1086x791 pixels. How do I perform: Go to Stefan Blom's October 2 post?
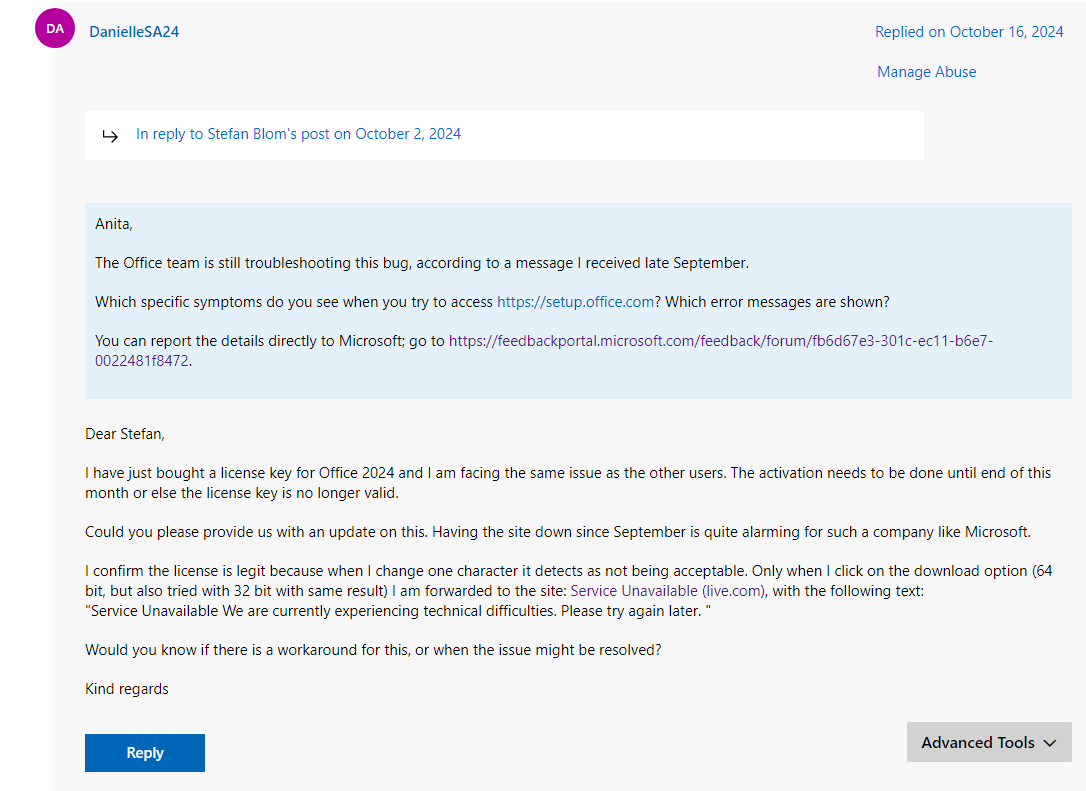(299, 134)
